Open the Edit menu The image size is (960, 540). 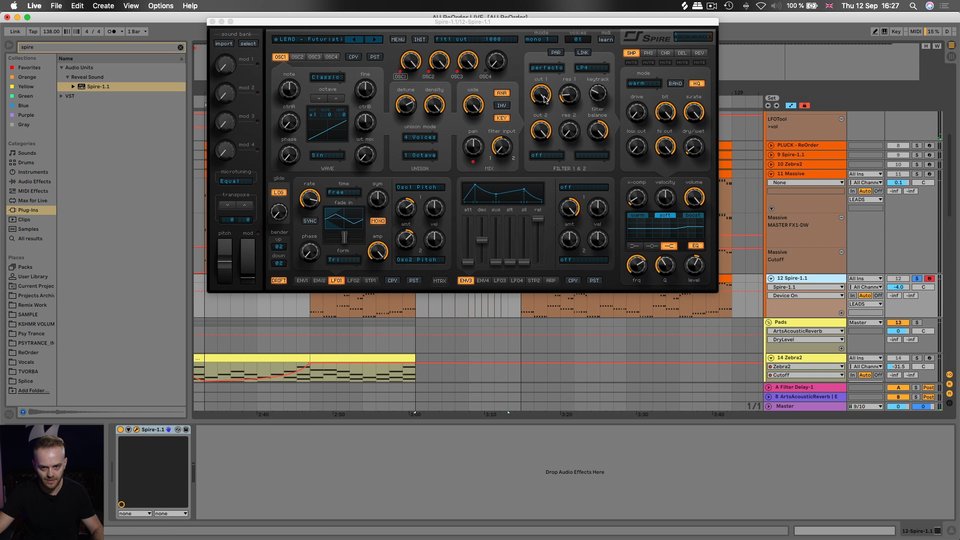point(77,6)
